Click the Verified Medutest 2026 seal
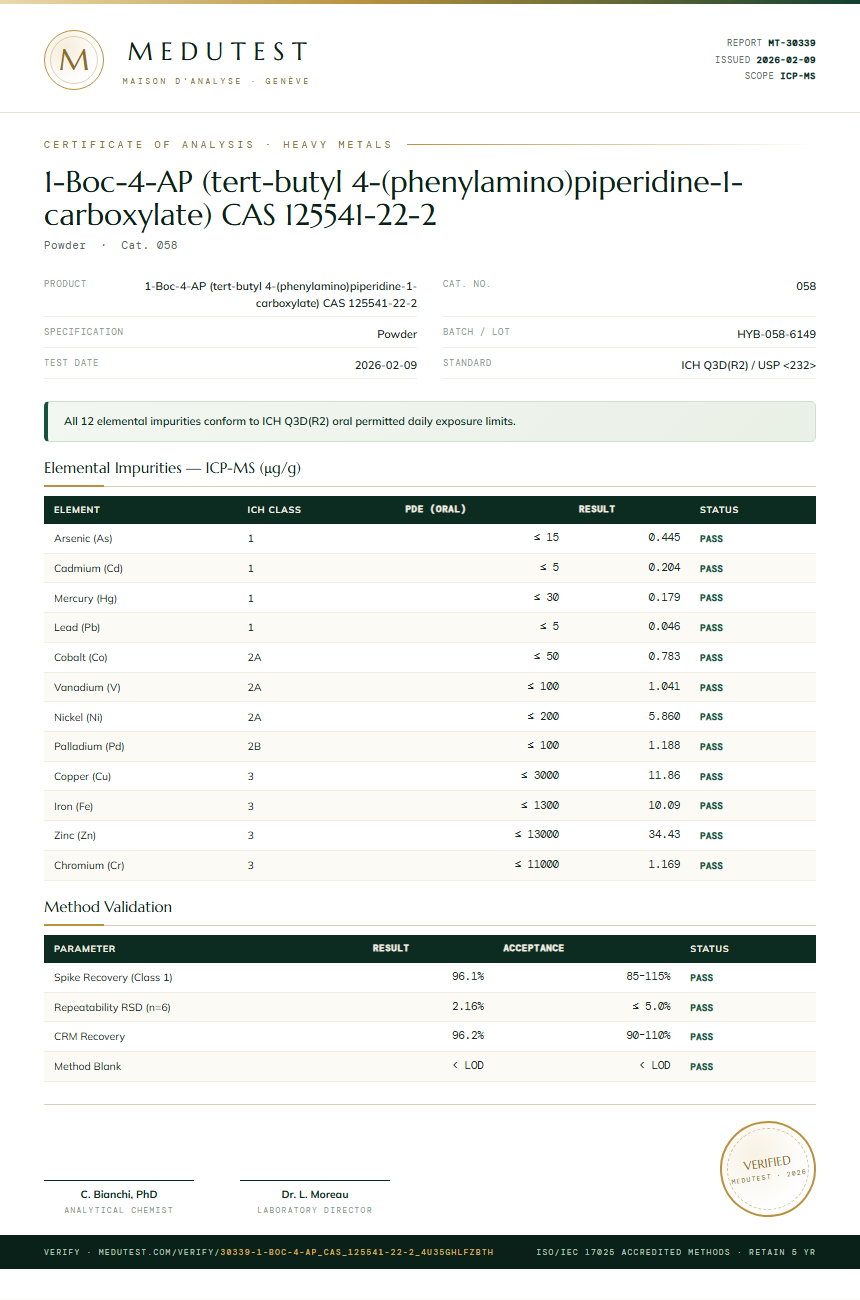860x1300 pixels. (768, 1169)
